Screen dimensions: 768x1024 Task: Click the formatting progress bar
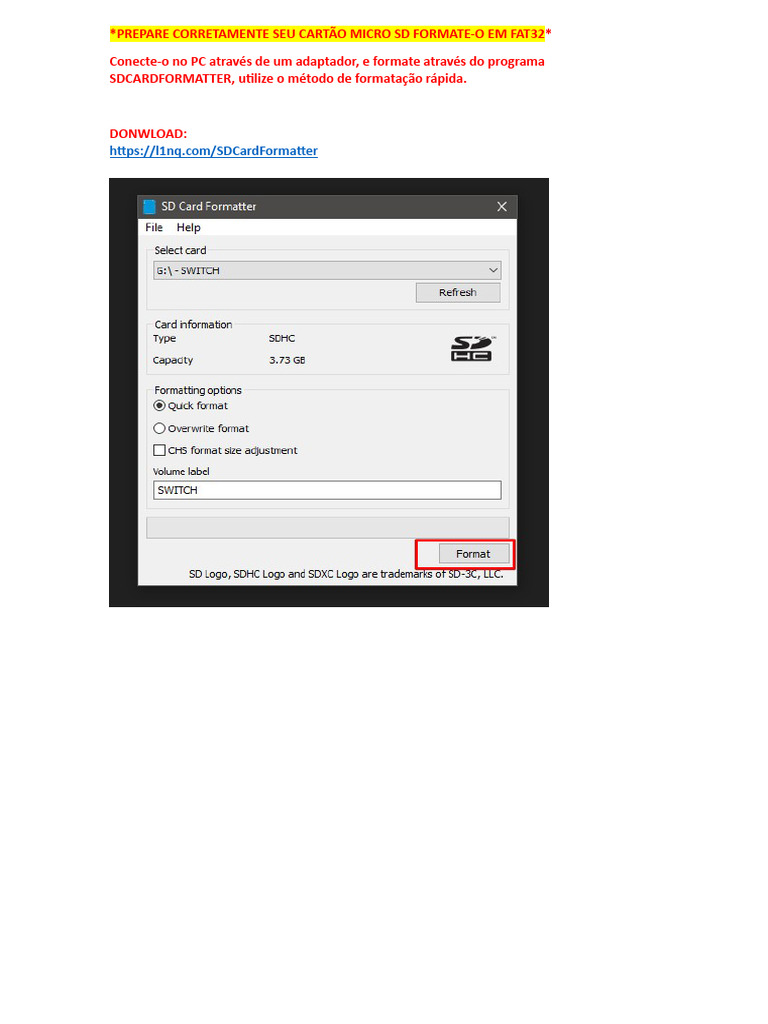328,528
